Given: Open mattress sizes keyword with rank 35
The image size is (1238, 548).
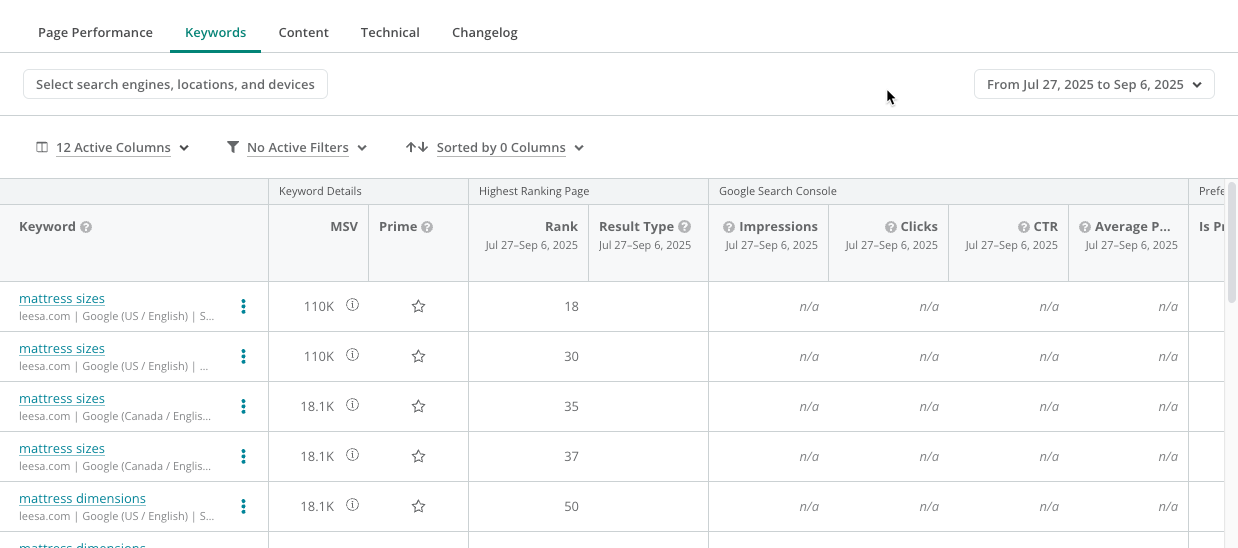Looking at the screenshot, I should click(x=62, y=398).
